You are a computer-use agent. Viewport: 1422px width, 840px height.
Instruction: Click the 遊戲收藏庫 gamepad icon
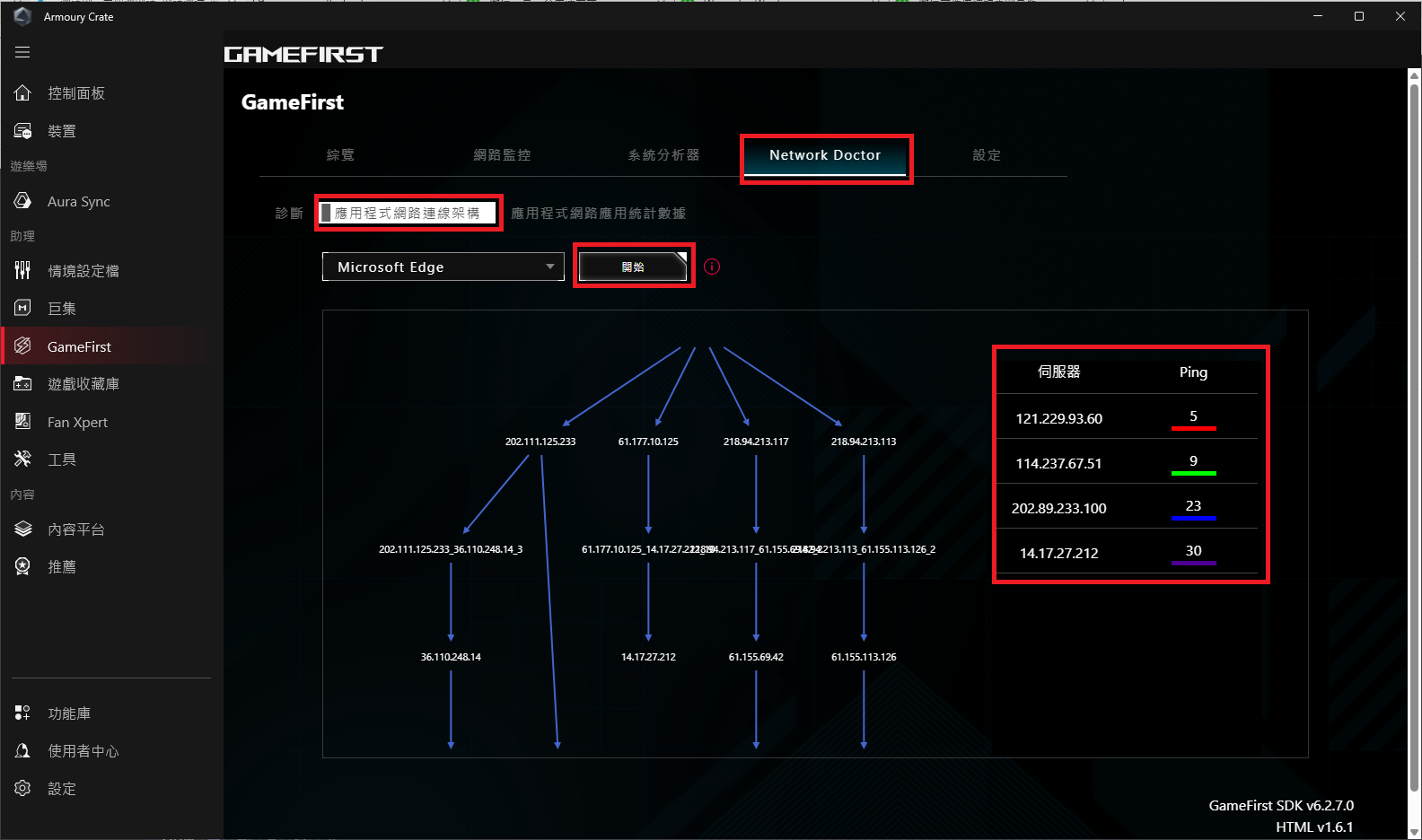pyautogui.click(x=22, y=383)
